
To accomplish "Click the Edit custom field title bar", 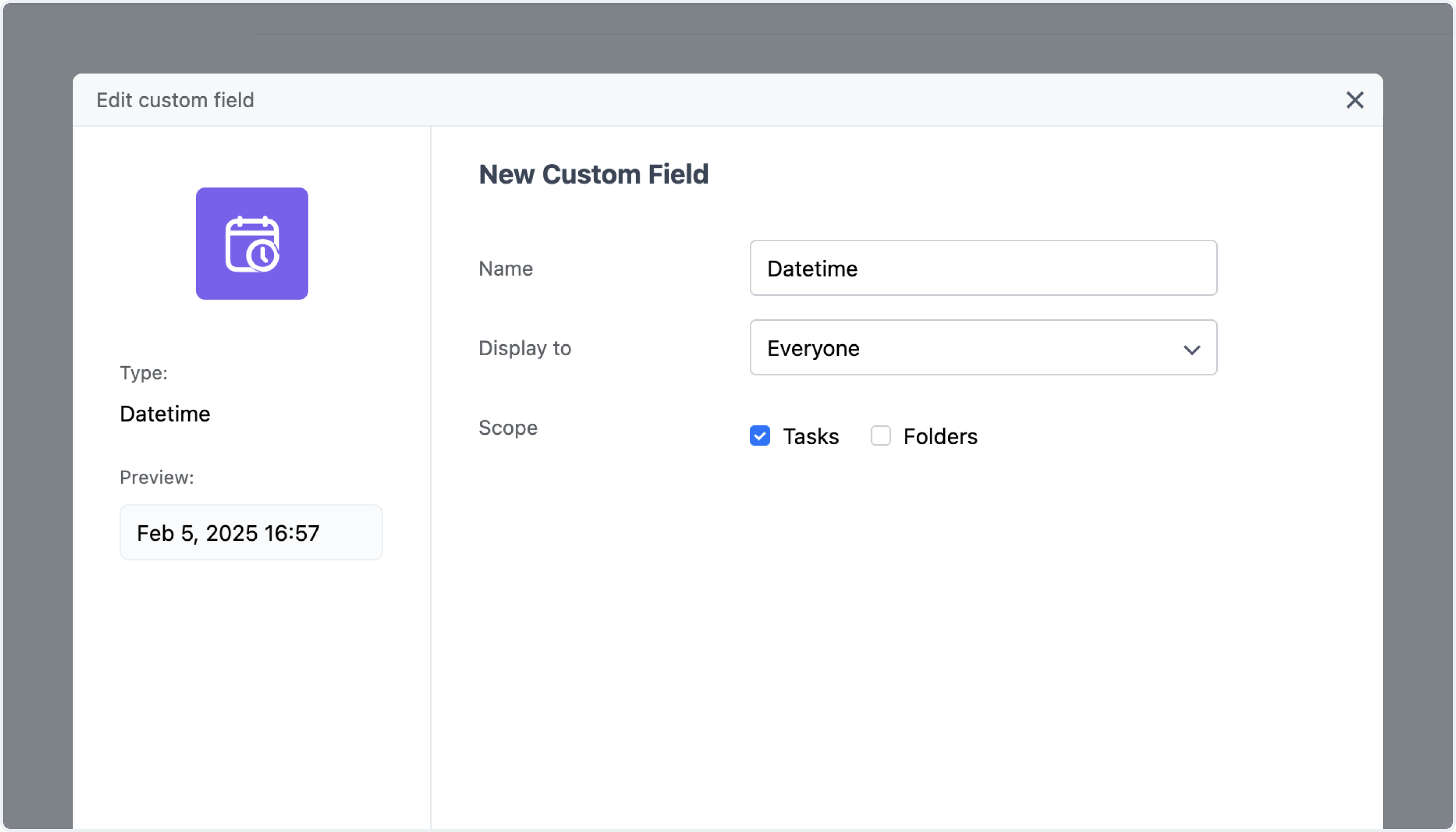I will coord(727,100).
